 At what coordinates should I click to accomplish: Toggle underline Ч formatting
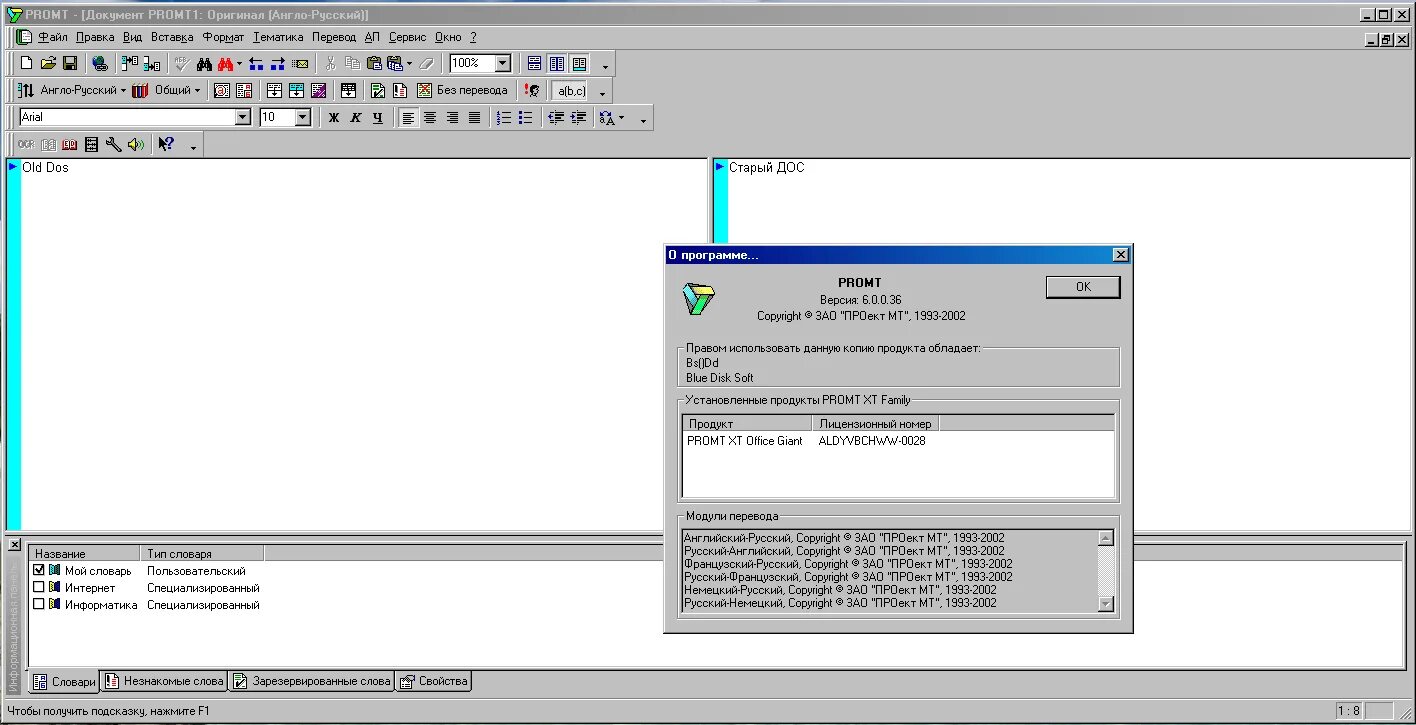[378, 117]
